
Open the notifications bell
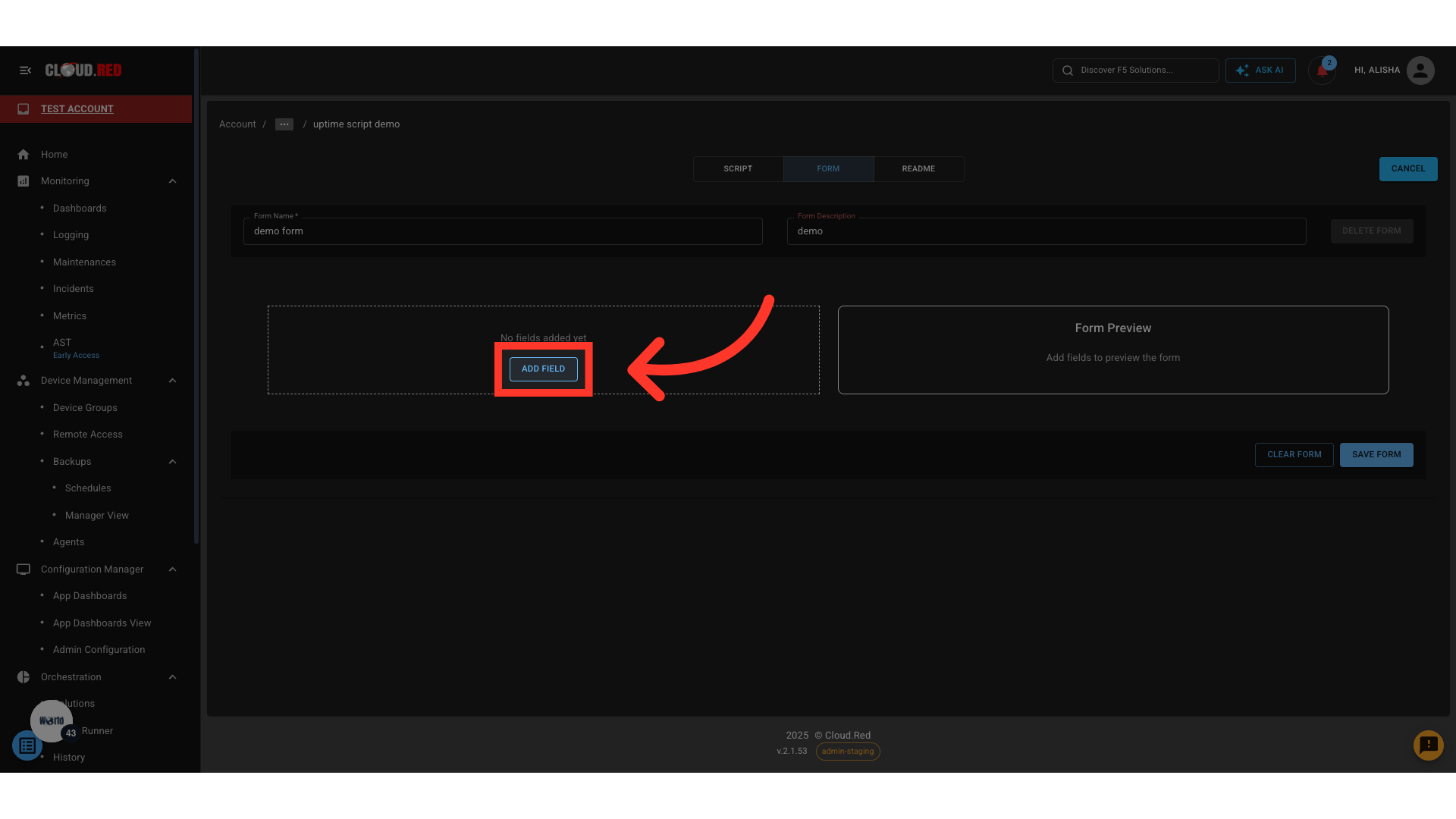(x=1322, y=71)
